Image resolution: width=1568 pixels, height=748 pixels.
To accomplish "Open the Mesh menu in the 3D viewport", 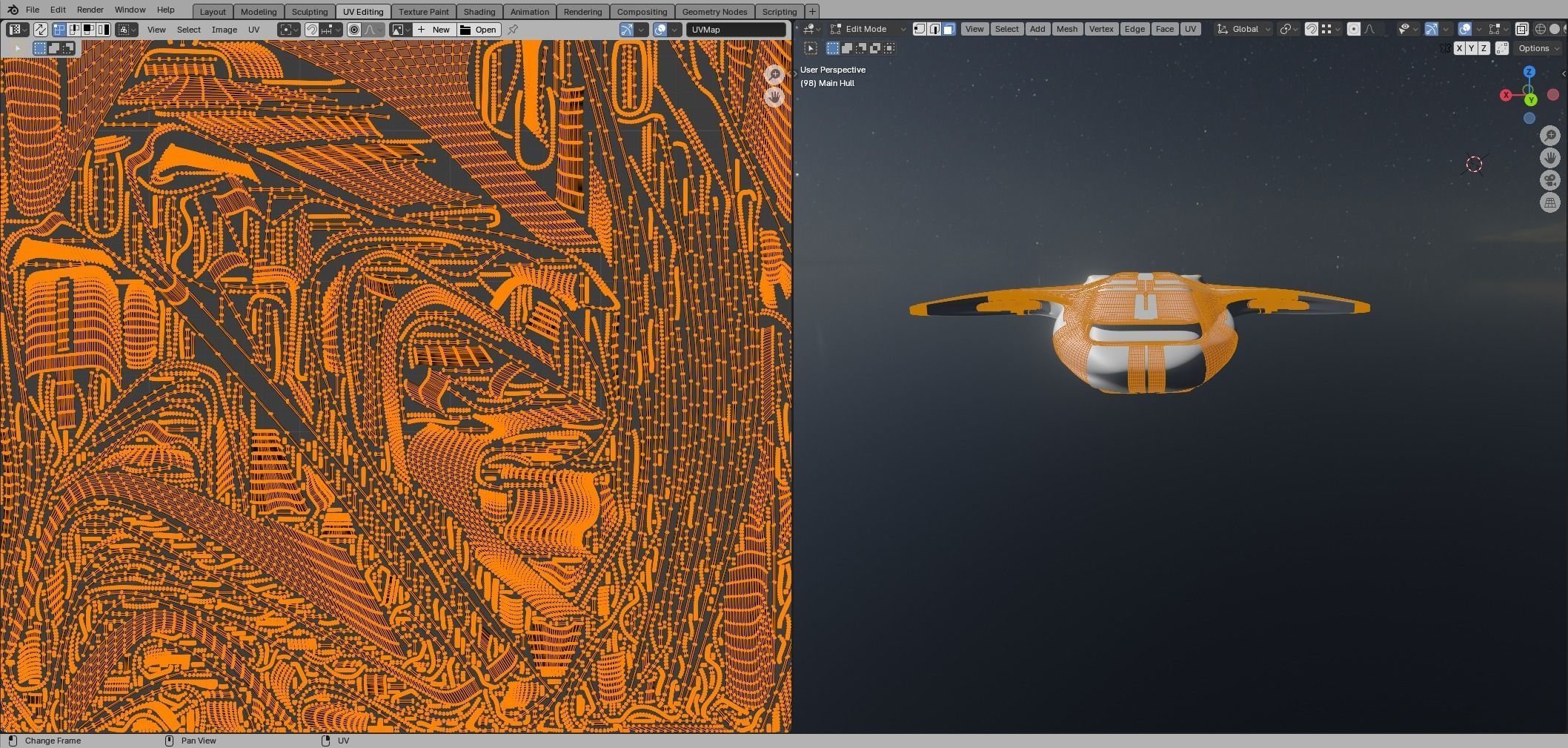I will (x=1067, y=29).
